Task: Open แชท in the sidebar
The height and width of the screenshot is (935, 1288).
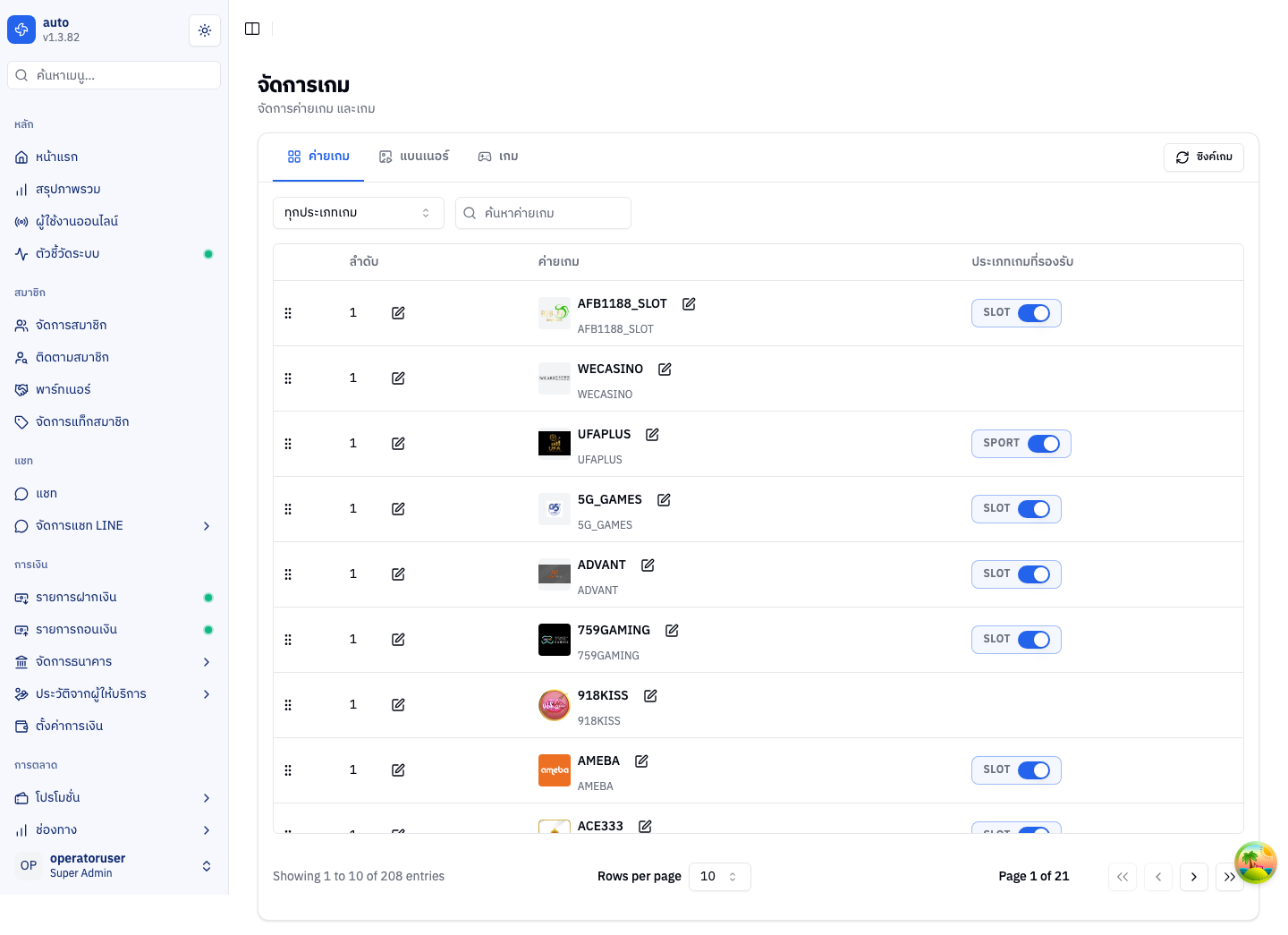Action: coord(114,494)
